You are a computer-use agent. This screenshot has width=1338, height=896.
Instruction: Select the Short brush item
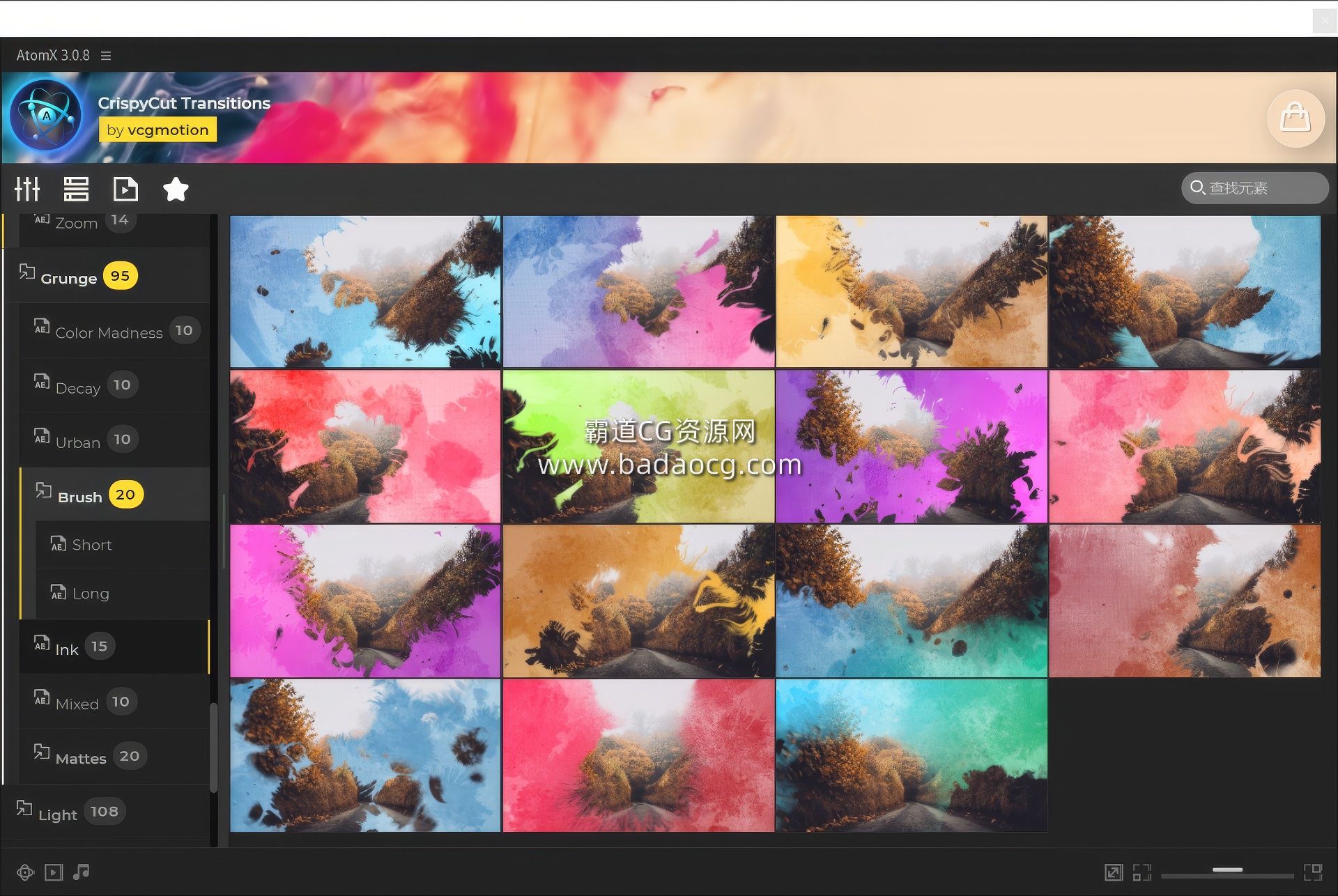click(123, 545)
